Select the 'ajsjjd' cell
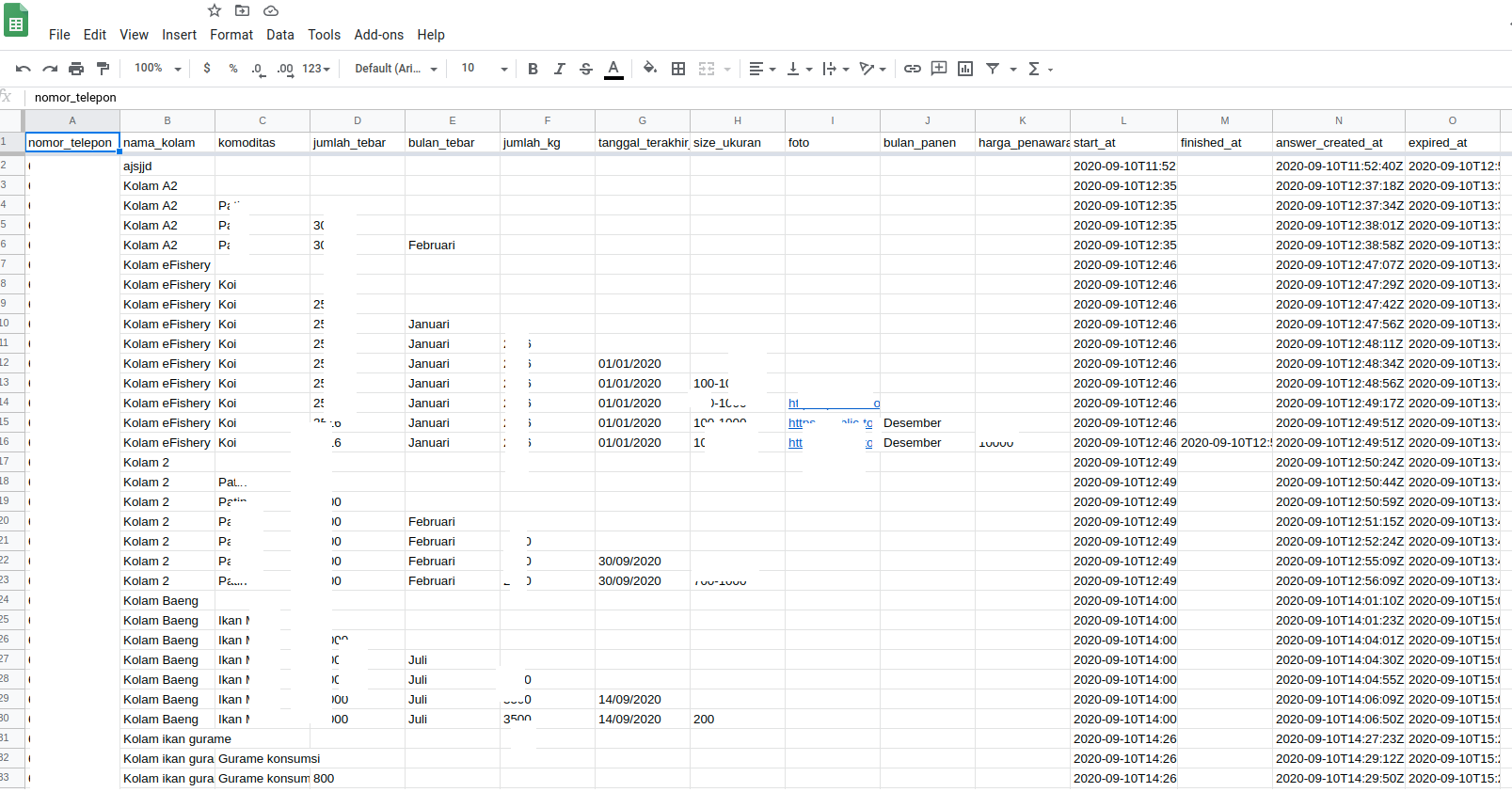This screenshot has height=792, width=1512. click(x=167, y=166)
